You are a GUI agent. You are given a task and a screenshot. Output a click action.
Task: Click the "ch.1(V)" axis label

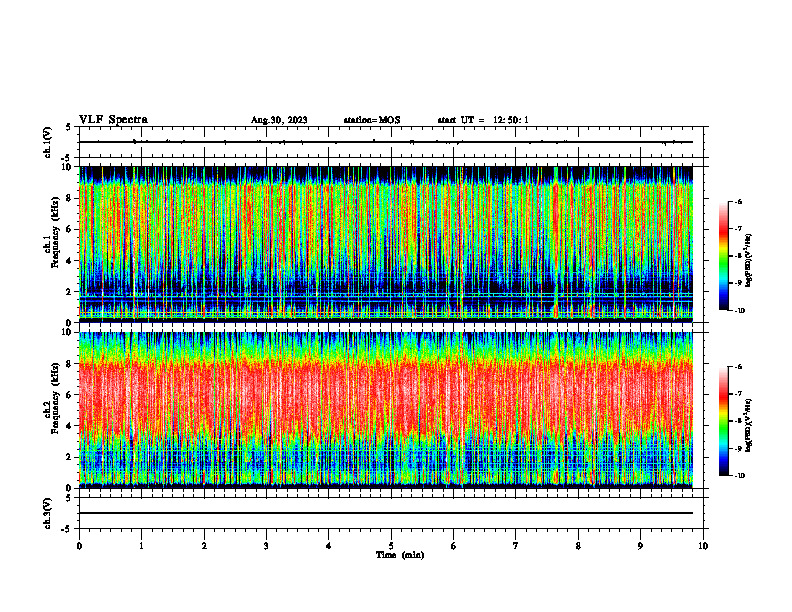click(48, 142)
